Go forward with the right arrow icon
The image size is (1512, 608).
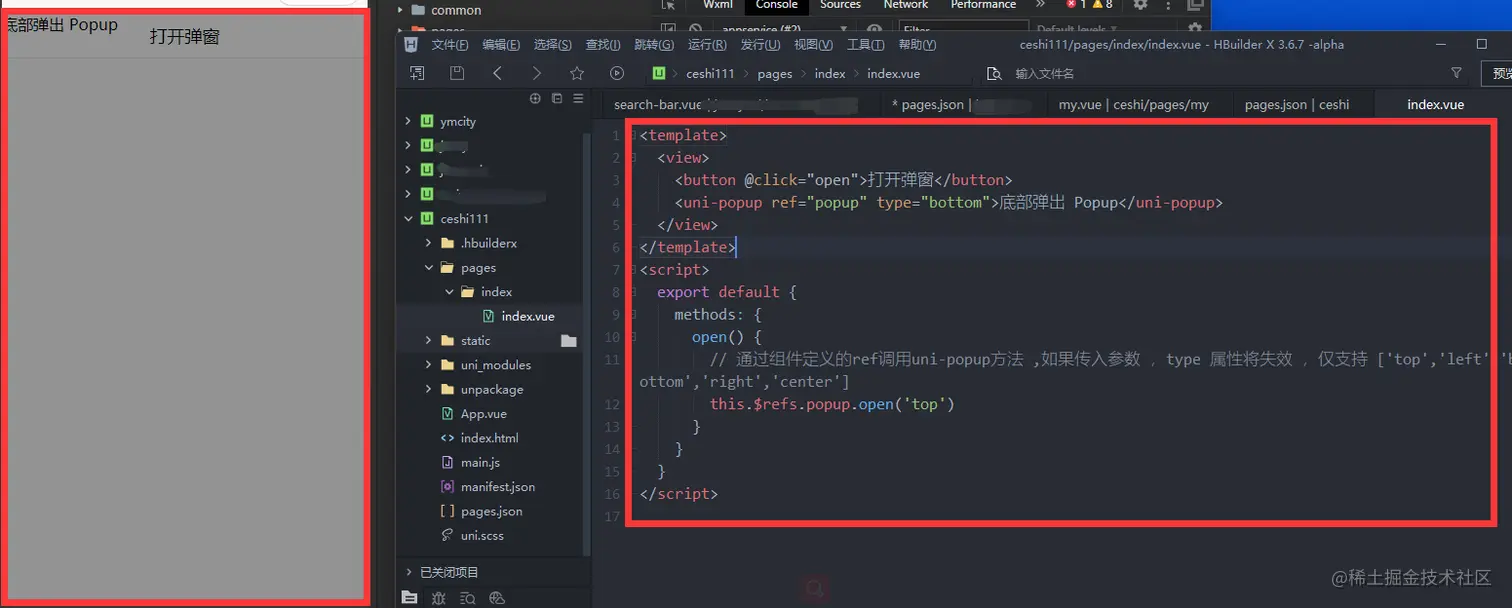coord(537,73)
